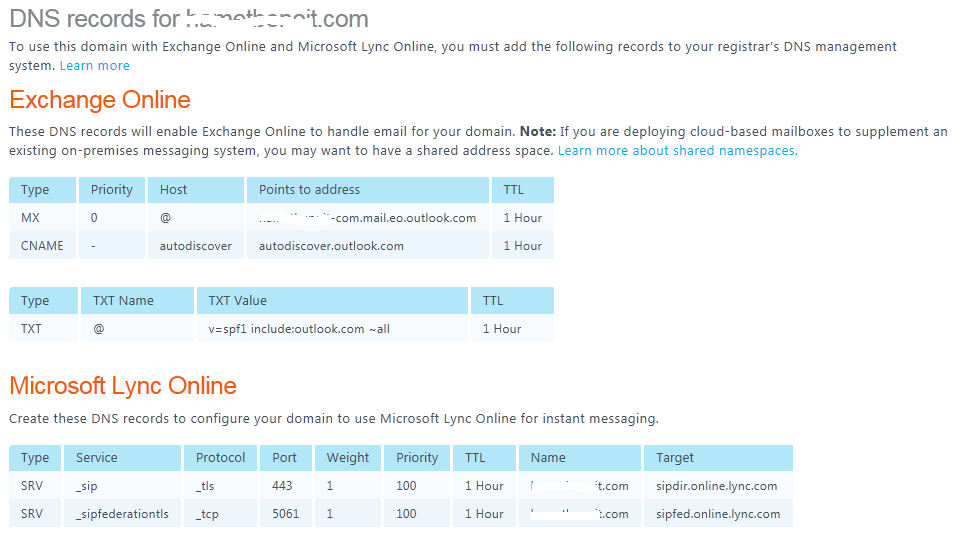Click the Target column header

point(675,457)
